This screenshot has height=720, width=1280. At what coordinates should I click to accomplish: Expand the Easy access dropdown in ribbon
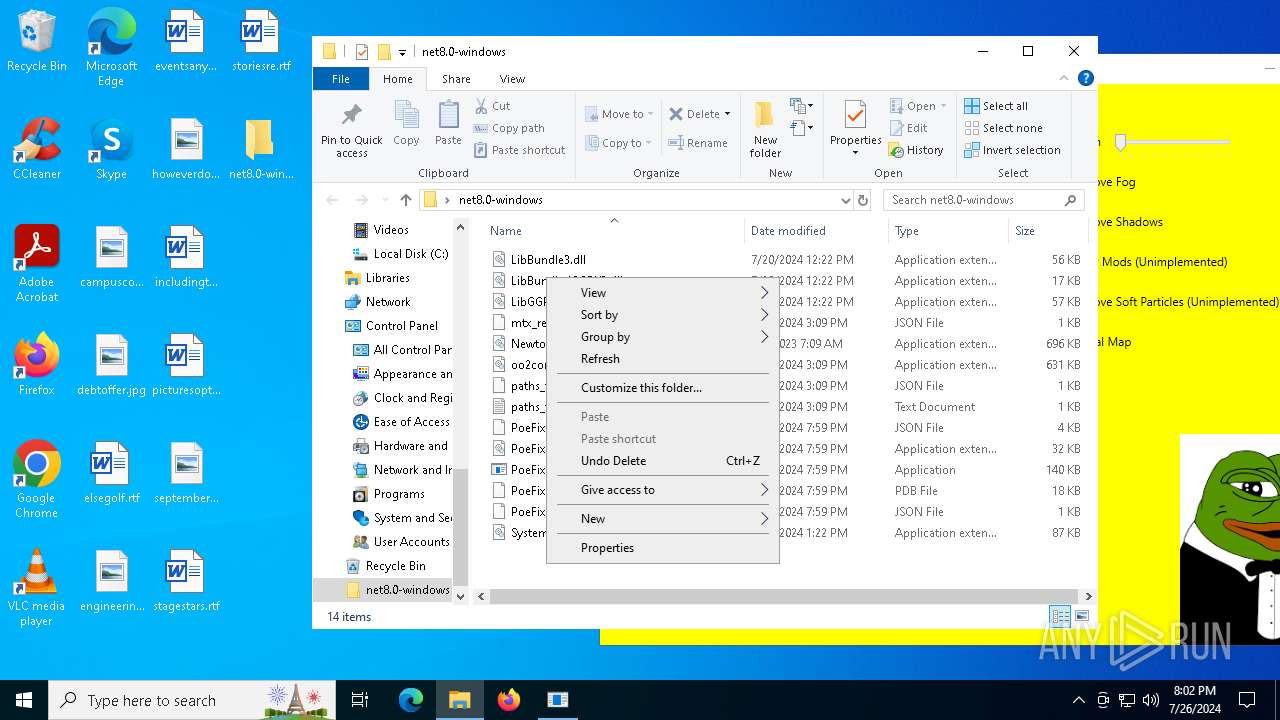coord(801,127)
